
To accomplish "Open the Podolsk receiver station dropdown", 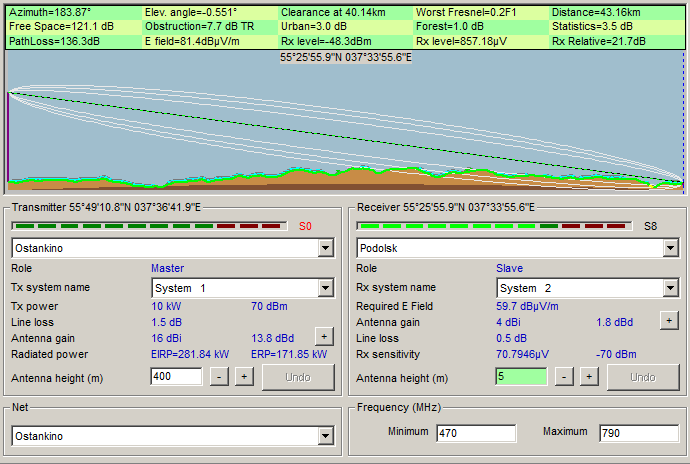I will (670, 248).
